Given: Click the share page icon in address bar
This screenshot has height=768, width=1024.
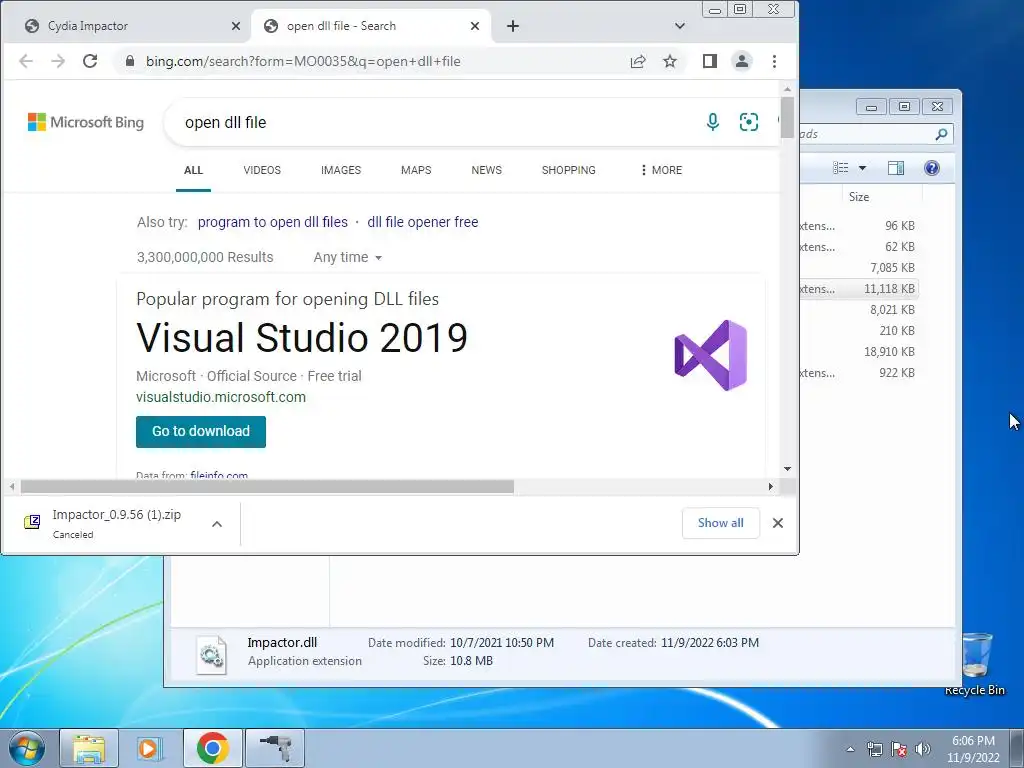Looking at the screenshot, I should (638, 61).
